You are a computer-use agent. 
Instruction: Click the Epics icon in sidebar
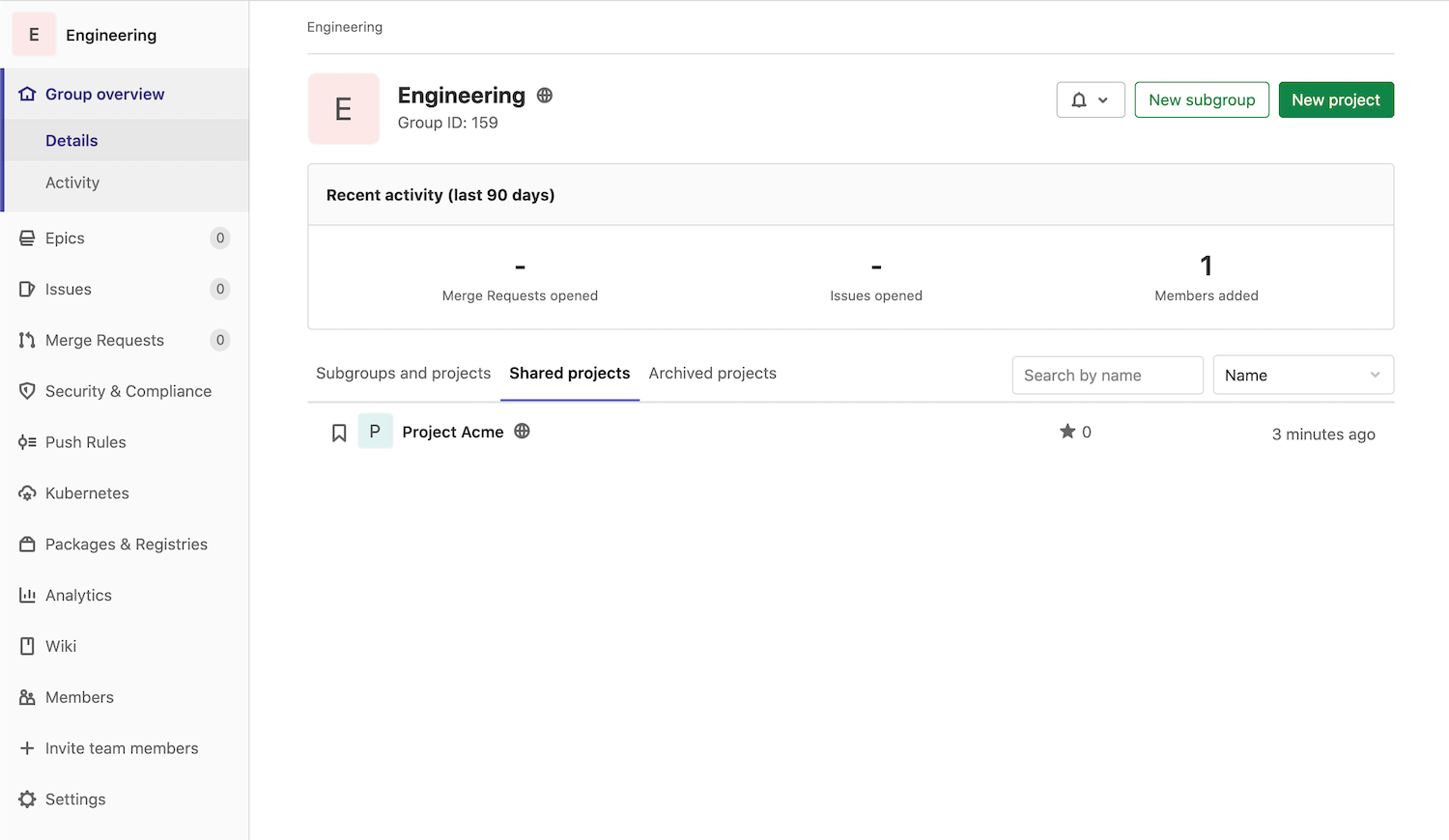tap(27, 238)
